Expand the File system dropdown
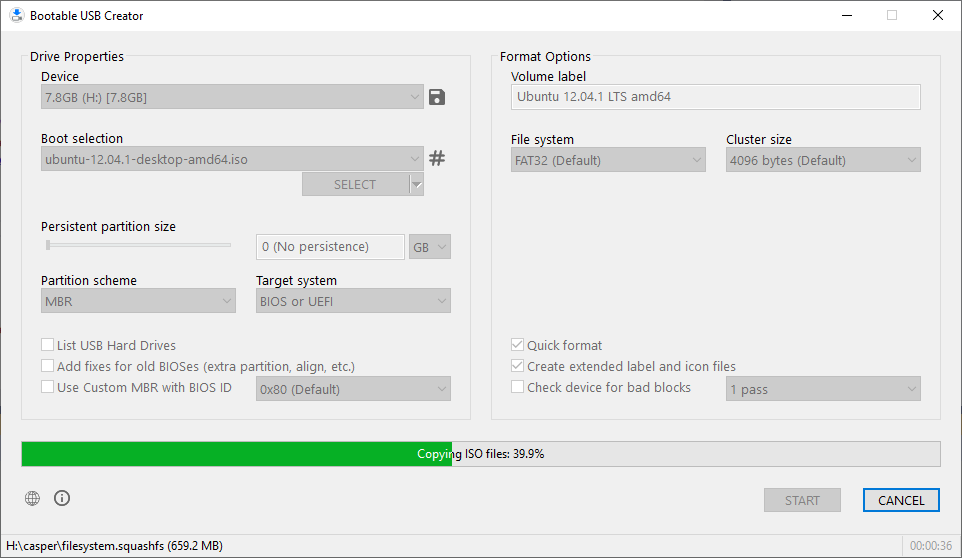Image resolution: width=962 pixels, height=558 pixels. pyautogui.click(x=608, y=160)
